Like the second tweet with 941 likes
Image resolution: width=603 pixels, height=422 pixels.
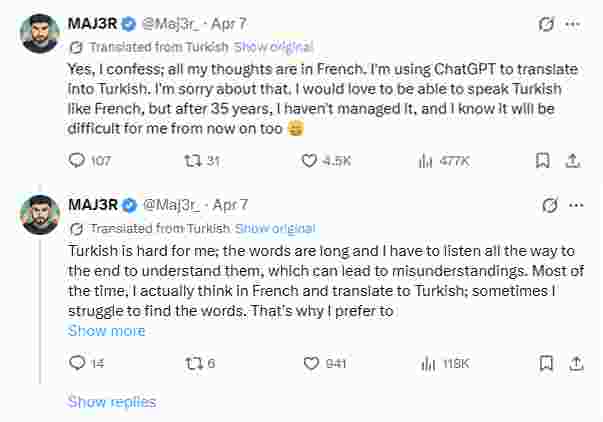click(309, 363)
